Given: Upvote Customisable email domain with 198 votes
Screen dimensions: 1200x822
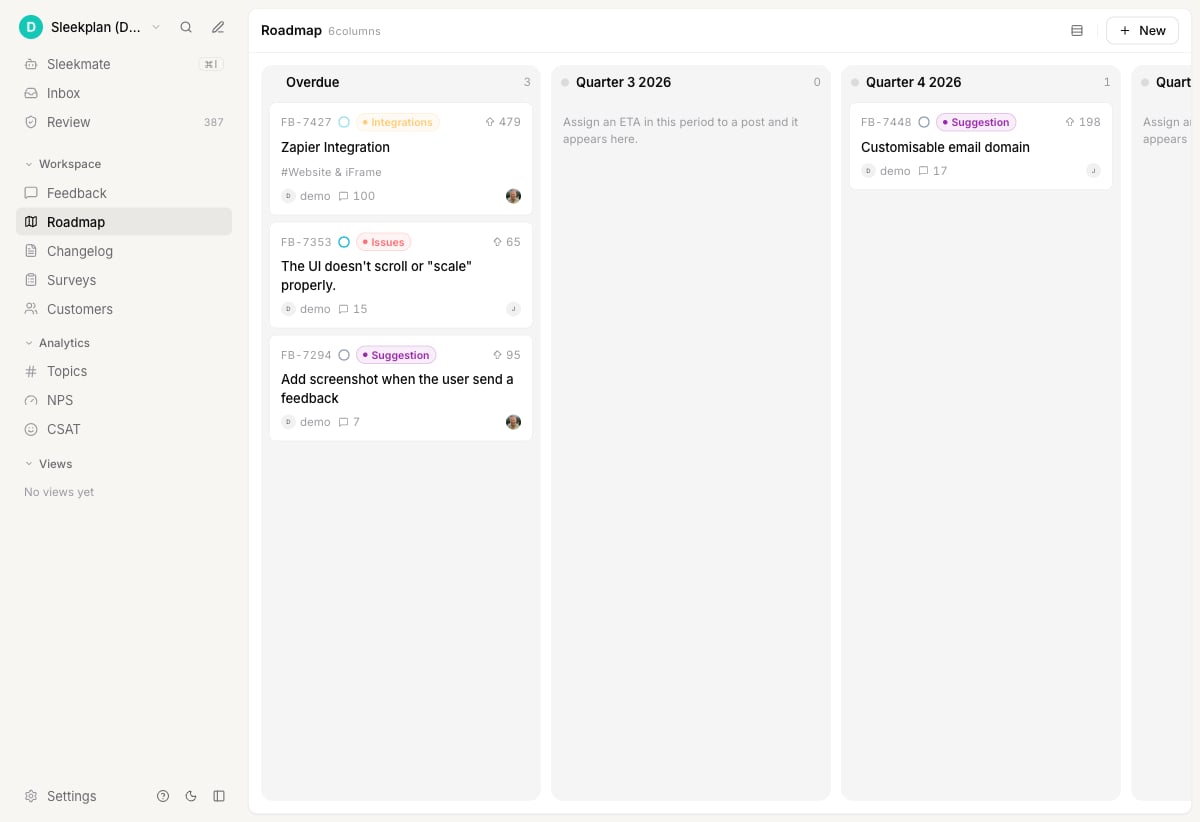Looking at the screenshot, I should 1083,122.
